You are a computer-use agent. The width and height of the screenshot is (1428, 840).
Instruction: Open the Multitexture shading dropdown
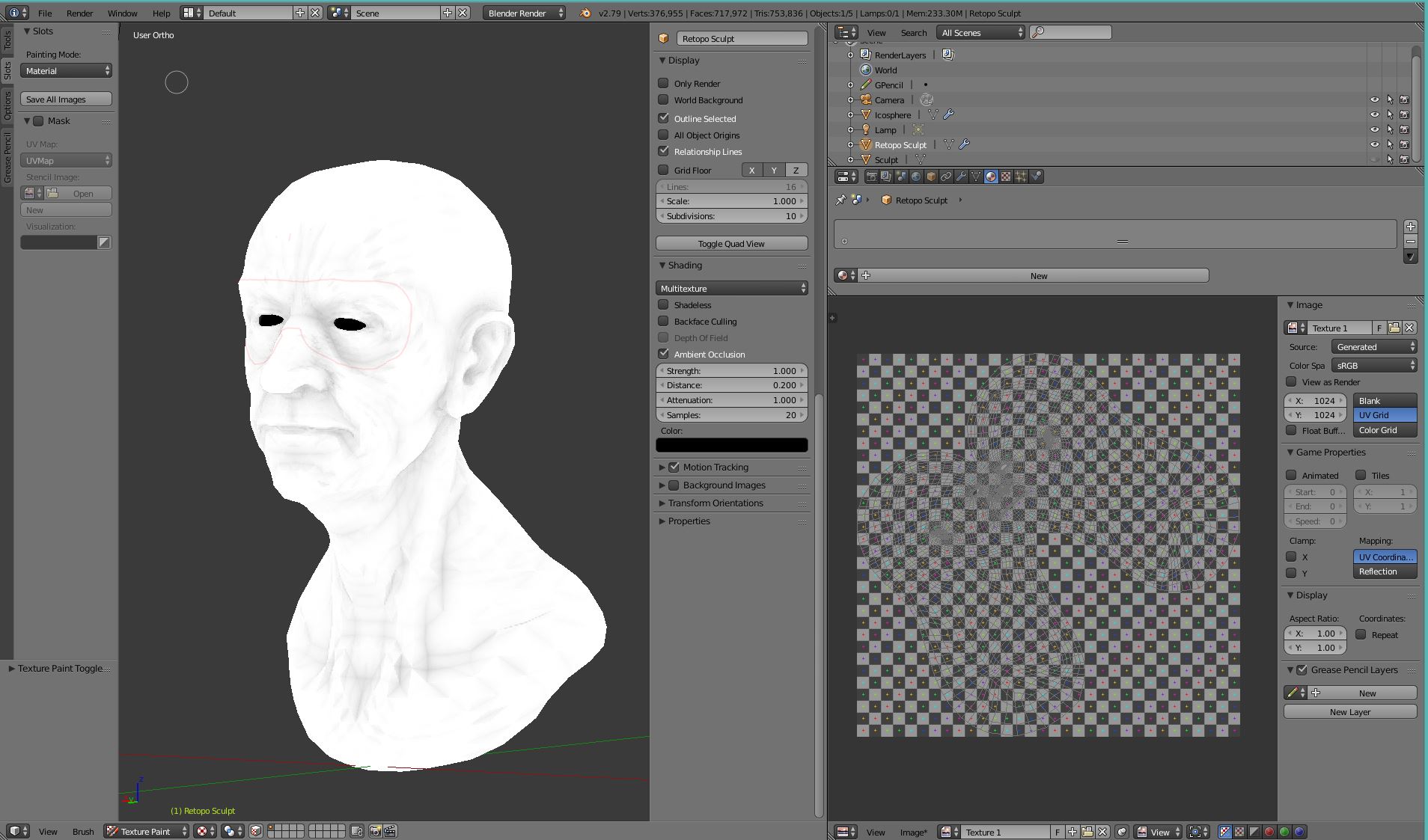coord(731,288)
